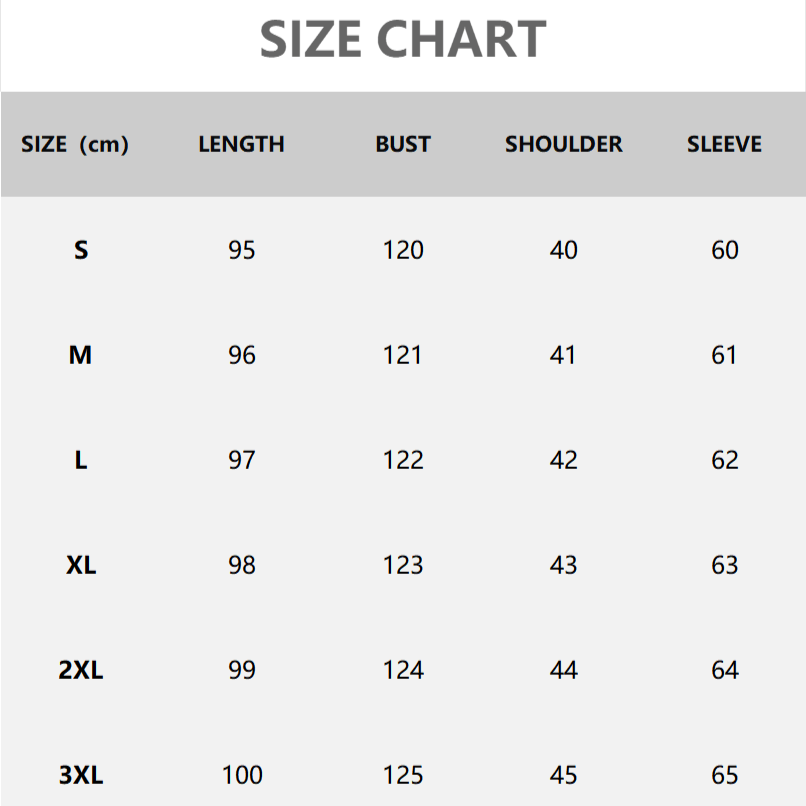Select the sleeve value 60
806x806 pixels.
click(x=725, y=250)
